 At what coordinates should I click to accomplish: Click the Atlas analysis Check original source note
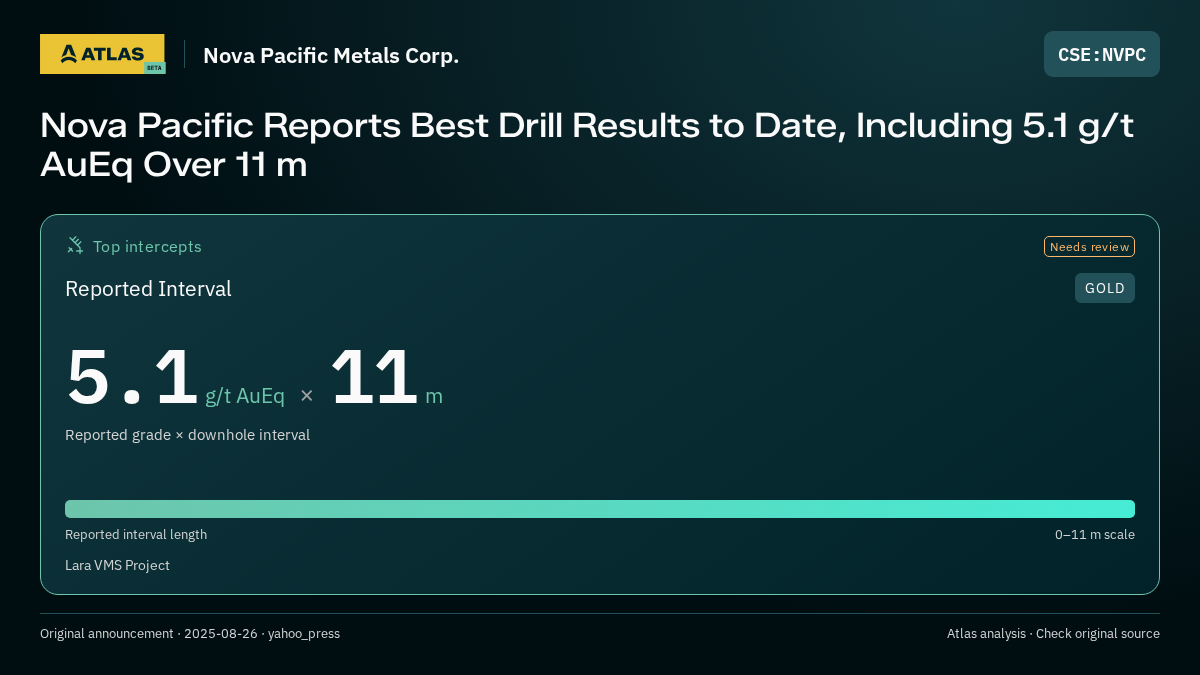tap(1053, 634)
